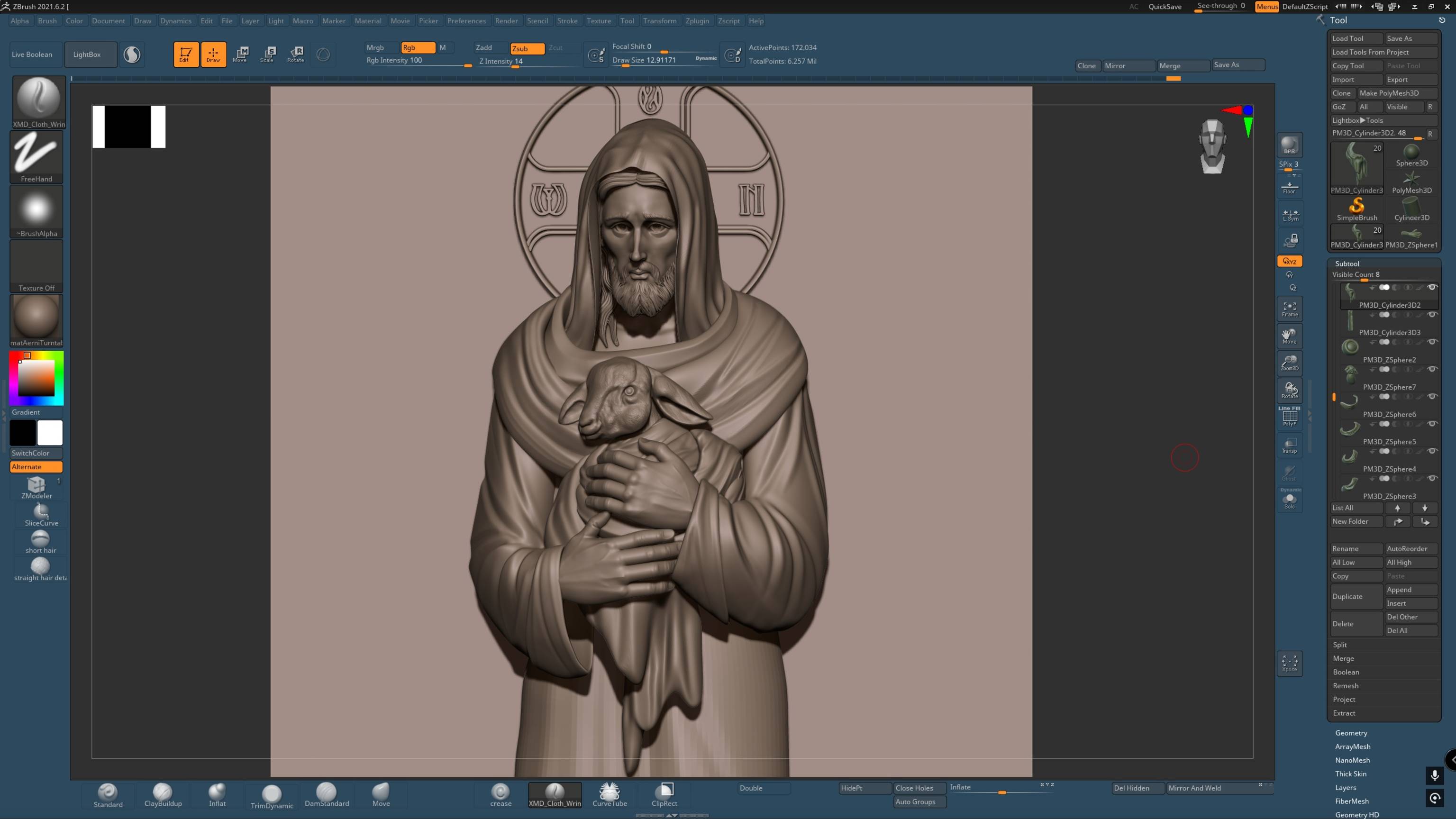Select the ClayBuildup brush
Viewport: 1456px width, 819px height.
pyautogui.click(x=163, y=794)
